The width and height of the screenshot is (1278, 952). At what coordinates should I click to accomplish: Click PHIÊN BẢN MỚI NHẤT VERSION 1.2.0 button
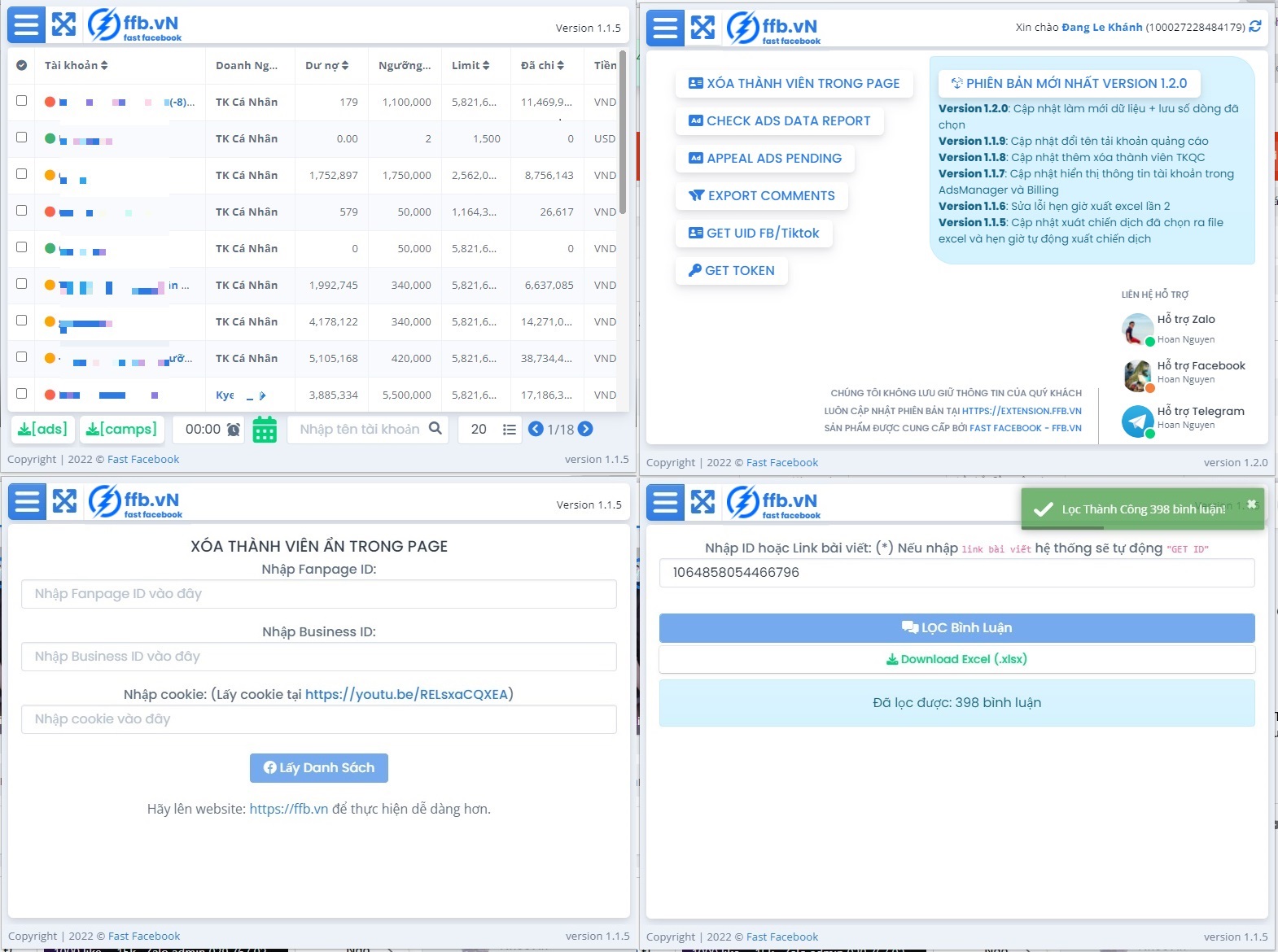coord(1070,83)
